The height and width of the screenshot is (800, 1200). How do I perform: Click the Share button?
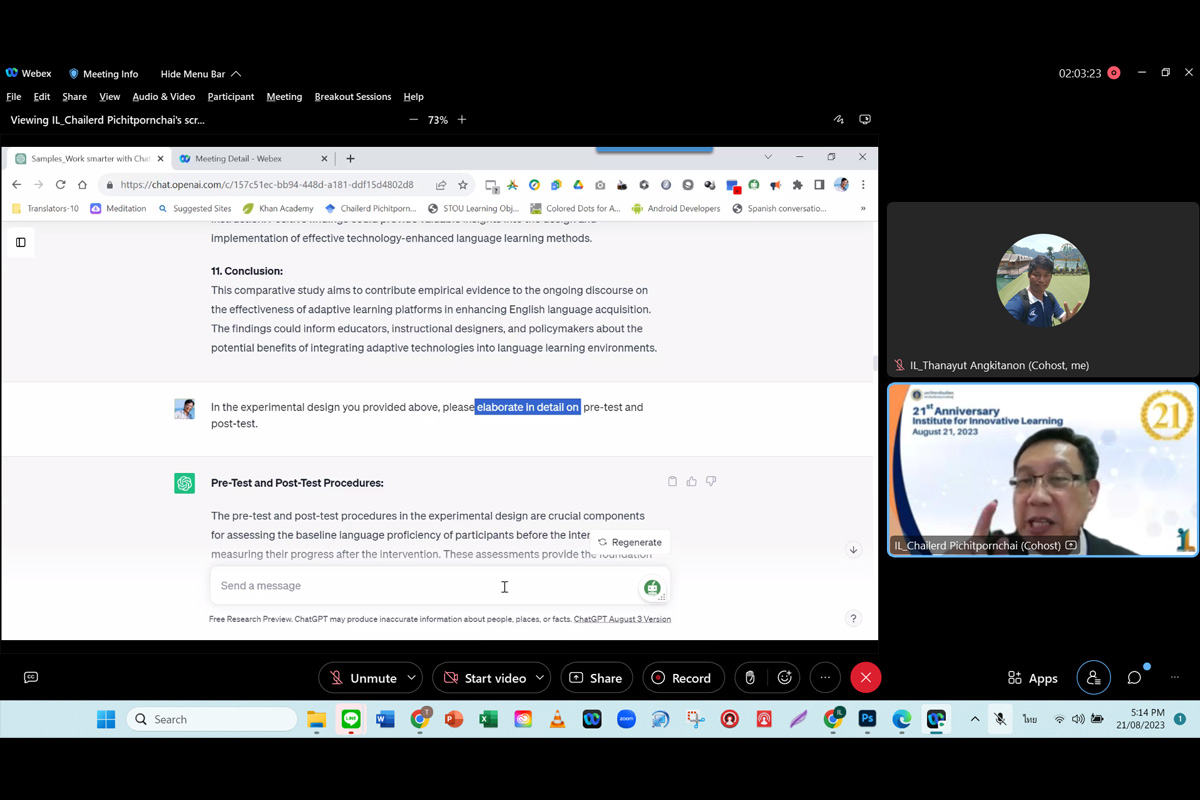point(596,678)
